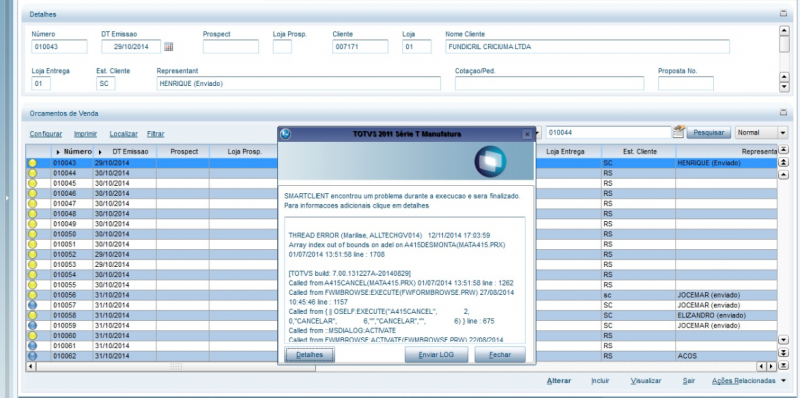The height and width of the screenshot is (398, 800).
Task: Click blue status circle for order 010059
Action: click(x=32, y=326)
